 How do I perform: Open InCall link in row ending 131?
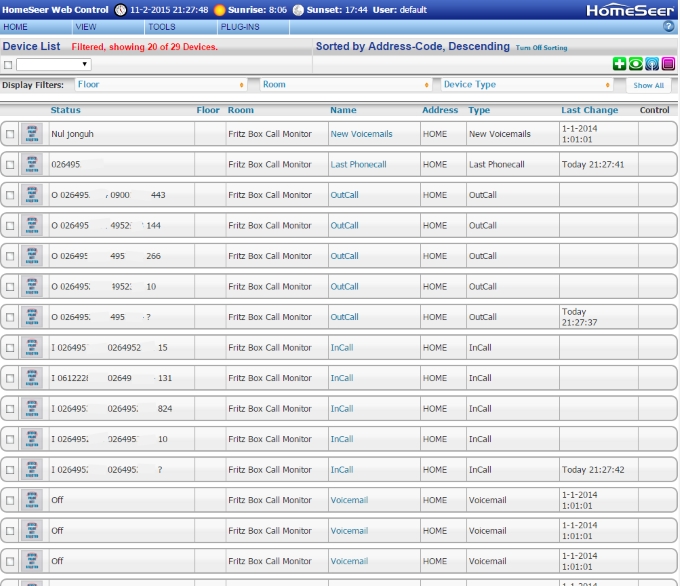pos(342,378)
